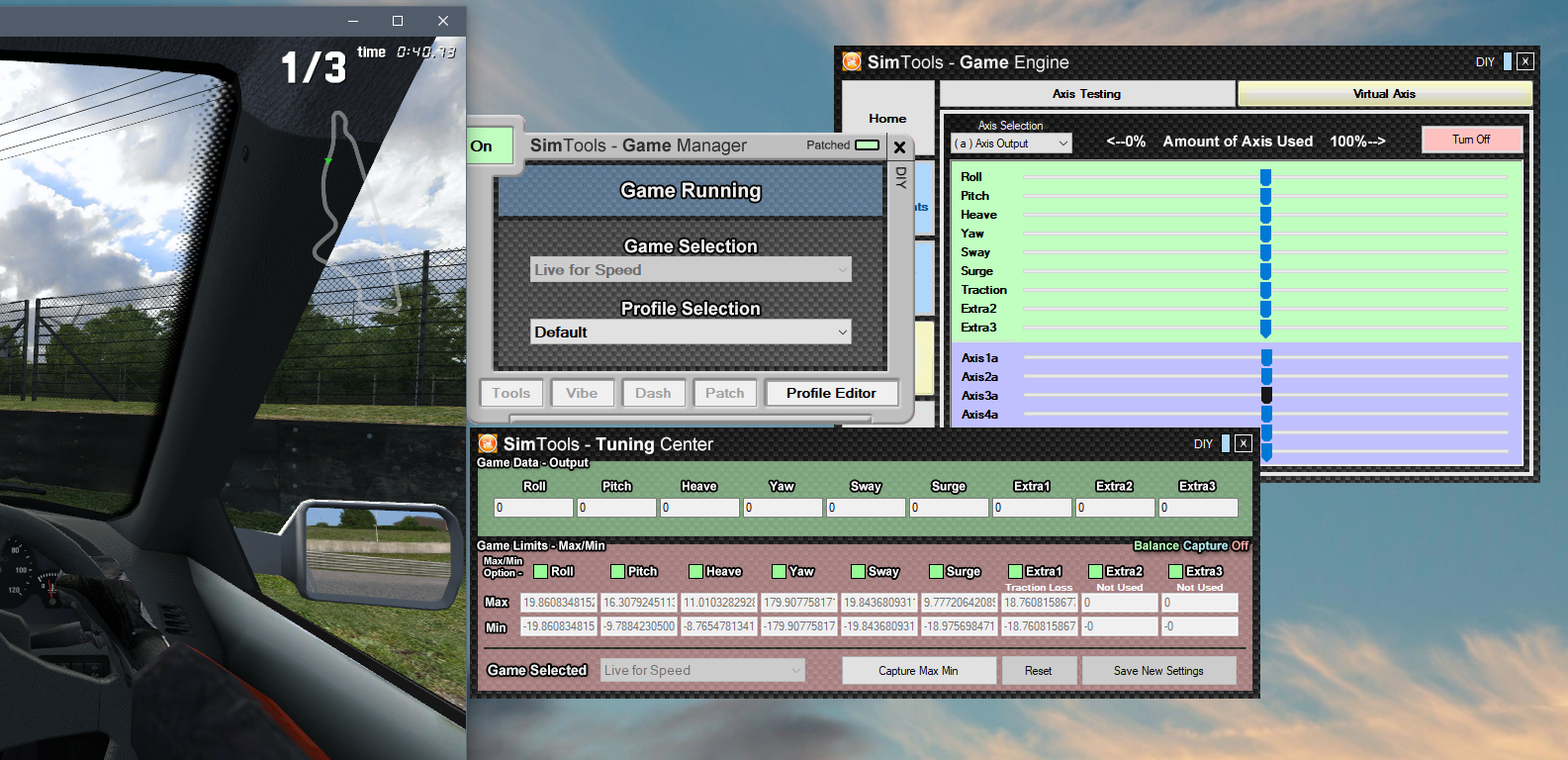The image size is (1568, 760).
Task: Open the Game Selection dropdown in Game Manager
Action: coord(691,269)
